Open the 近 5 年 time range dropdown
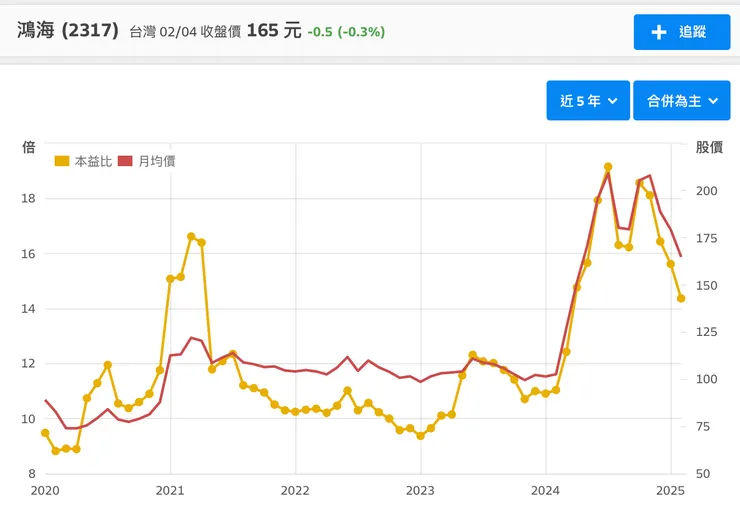Image resolution: width=740 pixels, height=511 pixels. coord(588,101)
